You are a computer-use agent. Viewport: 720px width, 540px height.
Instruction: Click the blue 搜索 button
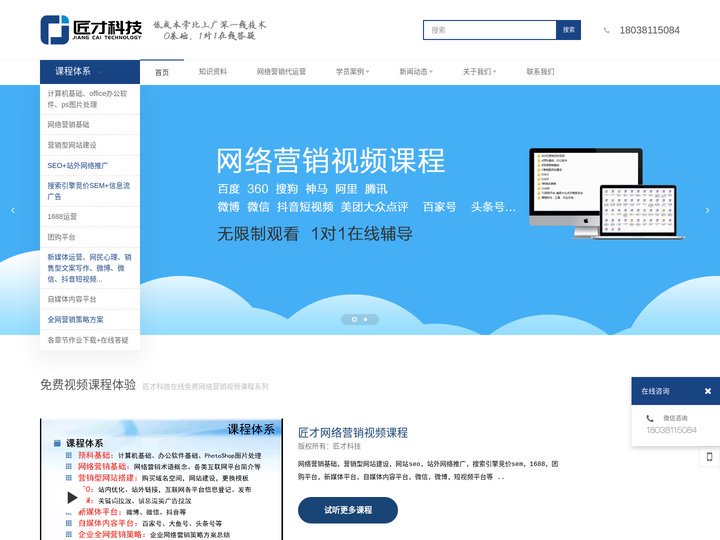pyautogui.click(x=568, y=30)
